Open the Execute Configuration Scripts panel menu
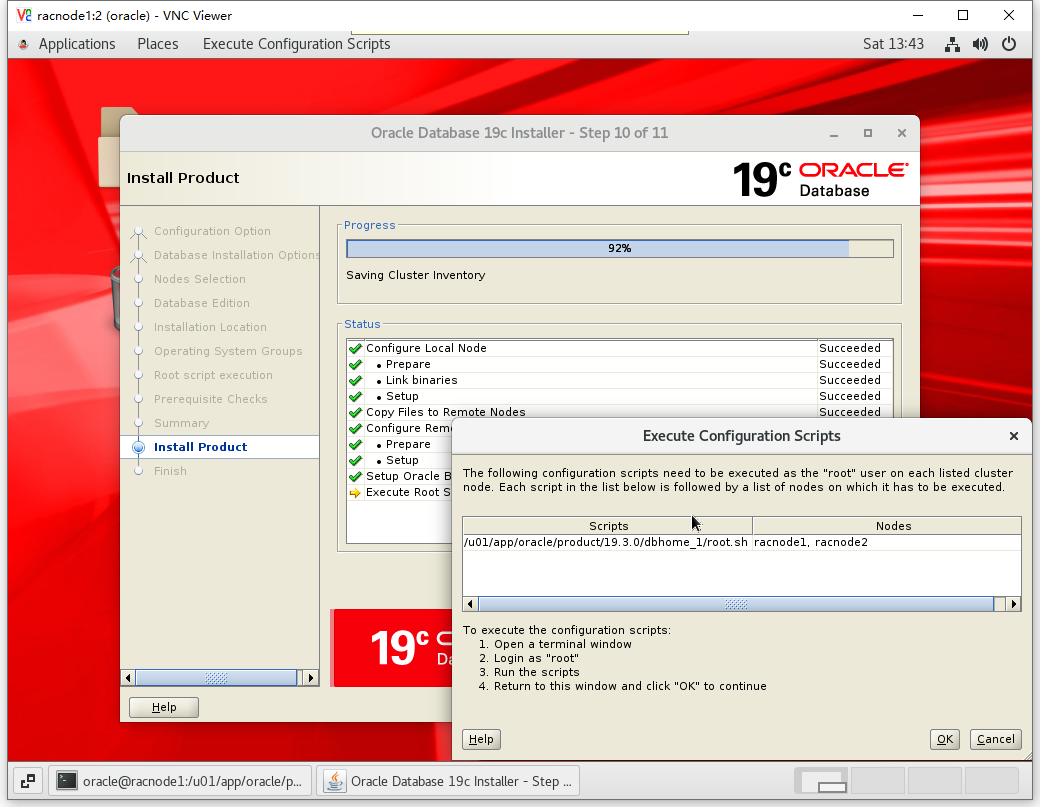Viewport: 1040px width, 807px height. click(x=296, y=44)
